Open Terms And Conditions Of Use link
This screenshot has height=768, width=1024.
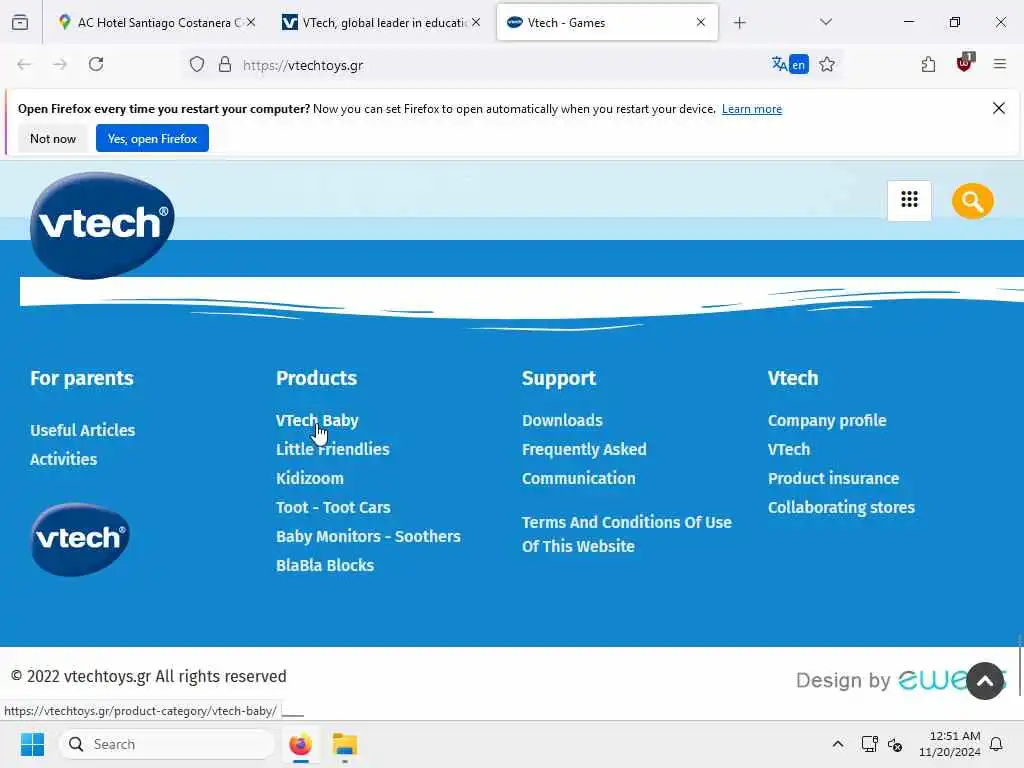(x=627, y=534)
